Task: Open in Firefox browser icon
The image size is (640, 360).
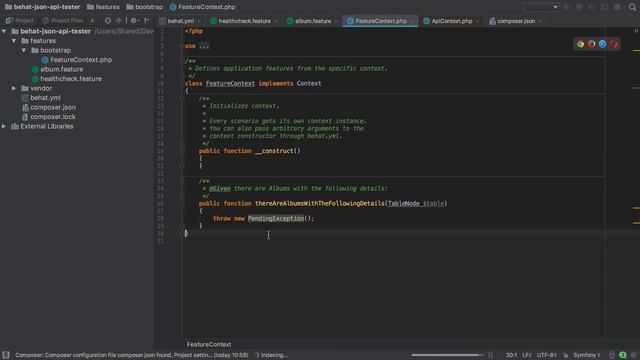Action: [591, 44]
